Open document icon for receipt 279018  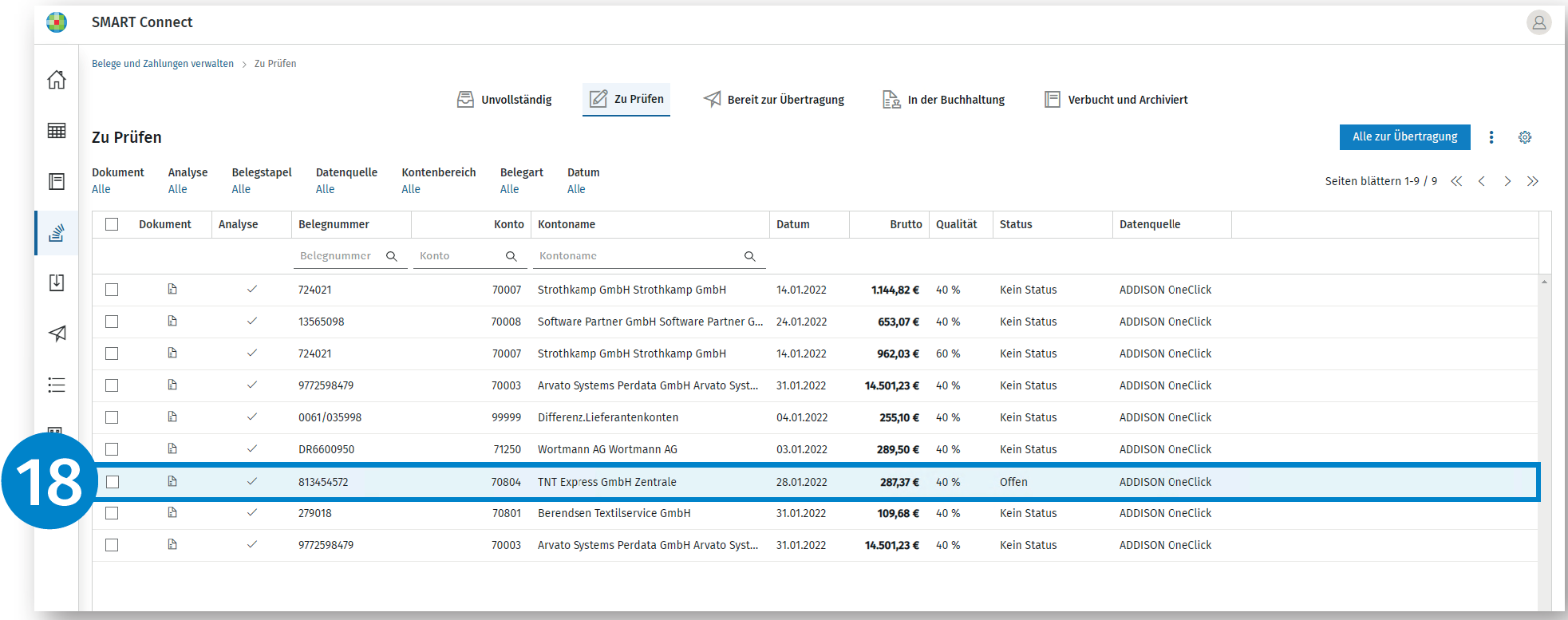coord(172,512)
